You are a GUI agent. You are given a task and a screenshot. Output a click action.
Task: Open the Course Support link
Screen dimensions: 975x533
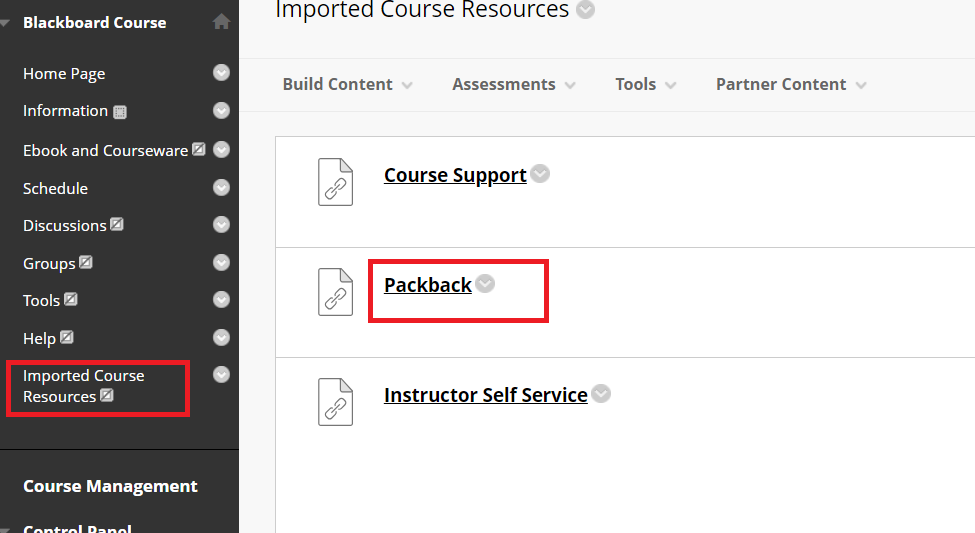(x=455, y=175)
